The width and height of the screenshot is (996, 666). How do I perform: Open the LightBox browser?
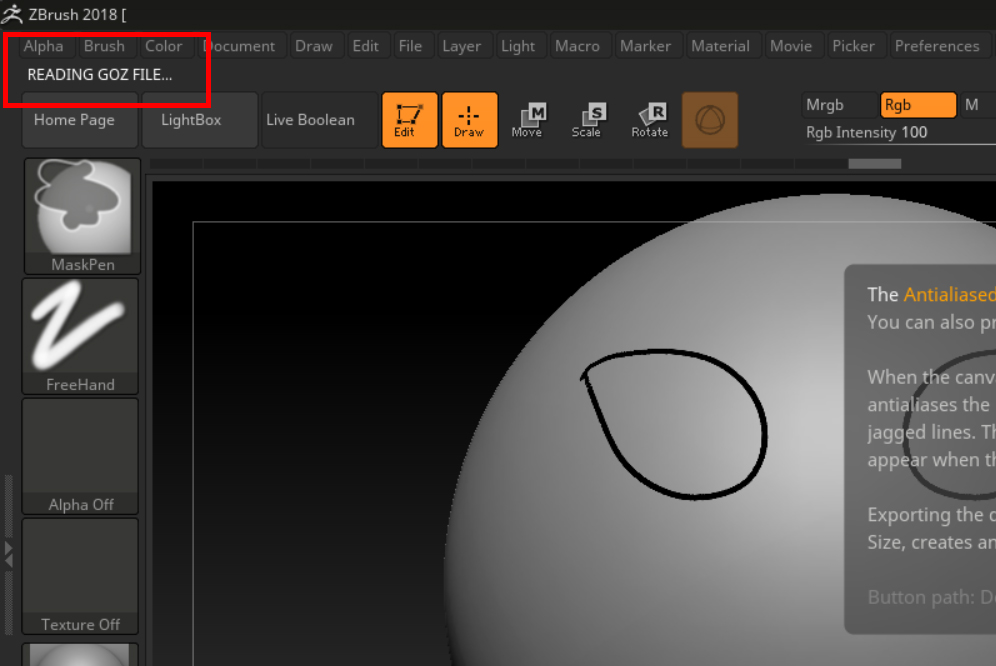(x=200, y=120)
